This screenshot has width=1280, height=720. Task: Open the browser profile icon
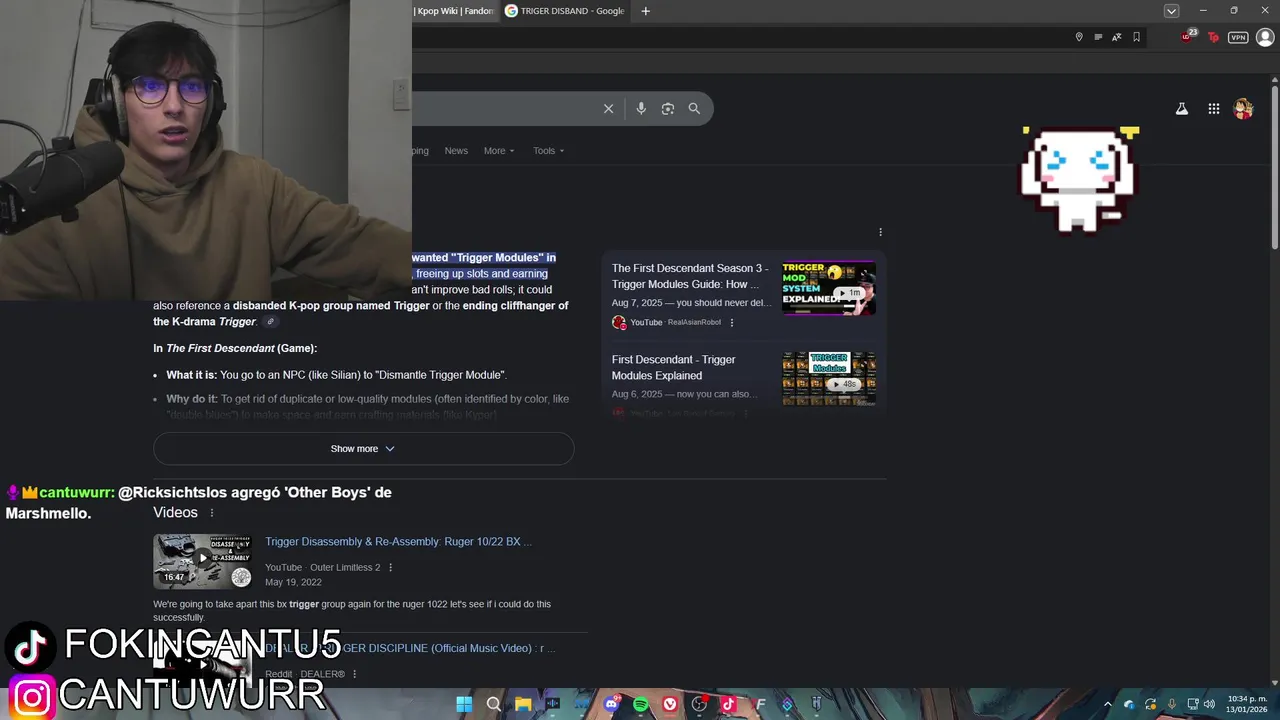[1264, 37]
